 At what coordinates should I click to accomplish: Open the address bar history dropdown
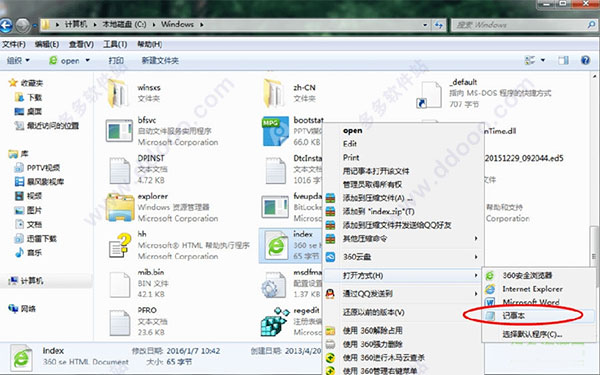(425, 25)
